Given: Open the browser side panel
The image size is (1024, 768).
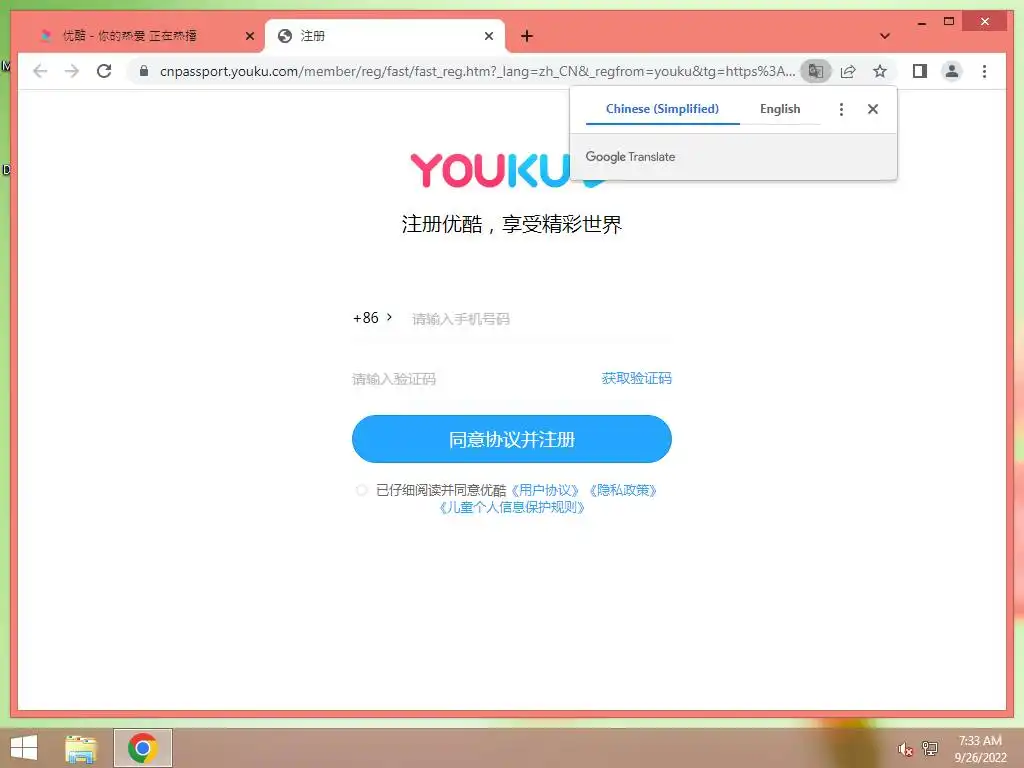Looking at the screenshot, I should click(920, 71).
